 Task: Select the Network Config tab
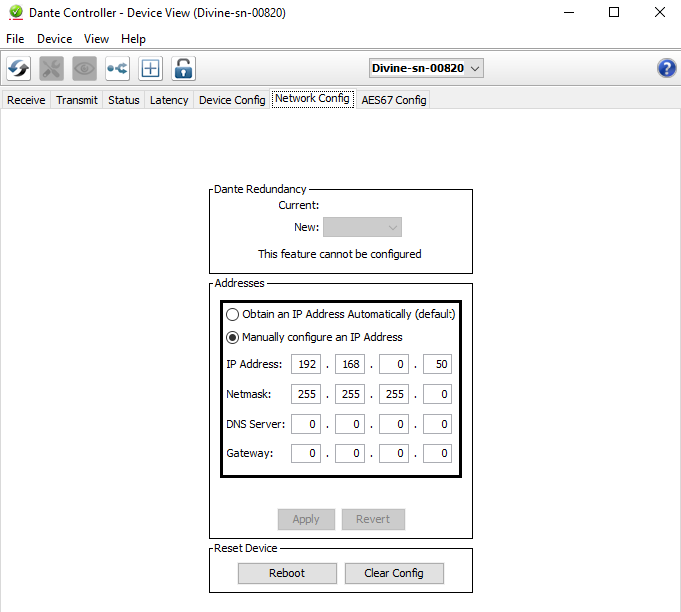pyautogui.click(x=312, y=99)
